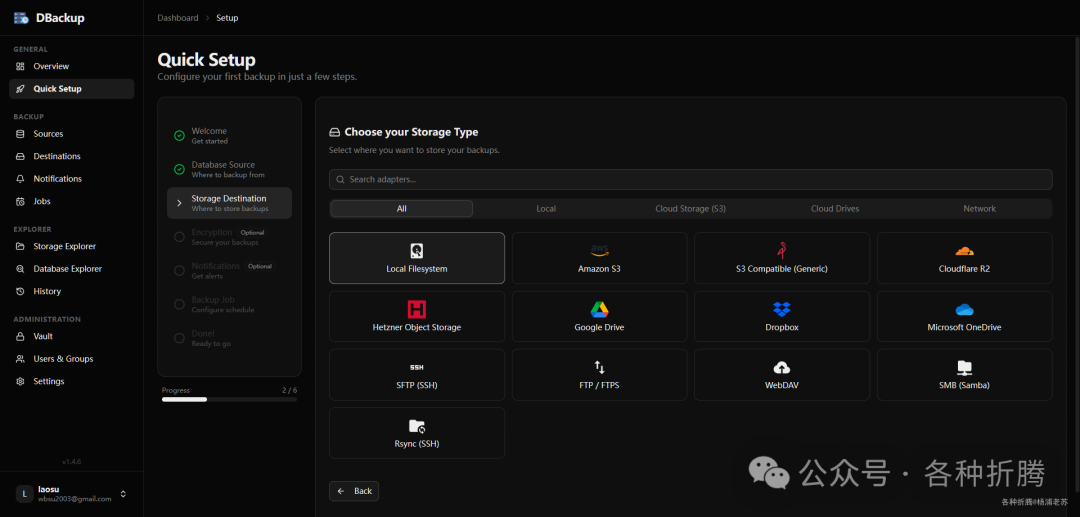Click the wbsu2003@gmail.com email text
The image size is (1080, 517).
click(74, 498)
